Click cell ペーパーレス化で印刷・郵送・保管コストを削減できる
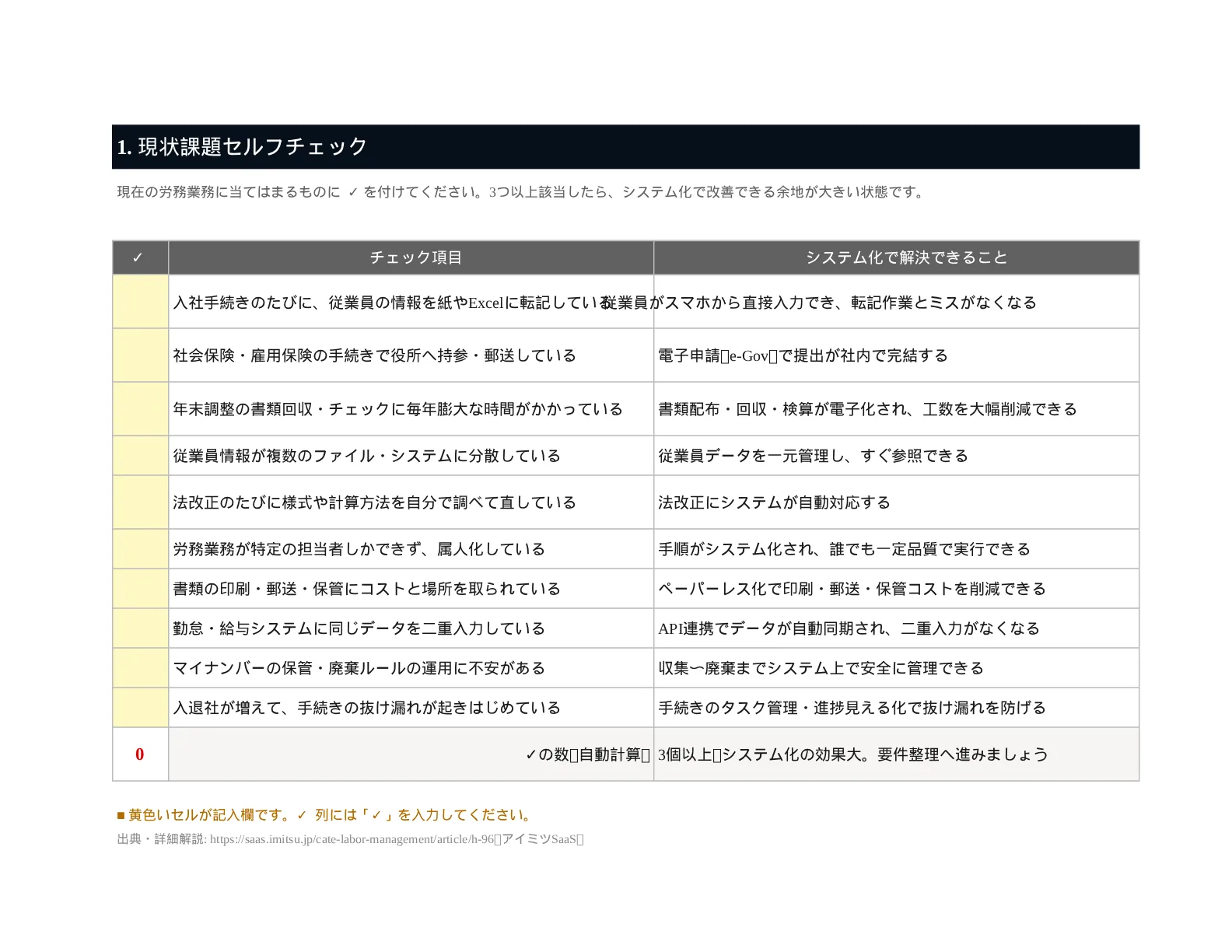The width and height of the screenshot is (1232, 952). 897,589
